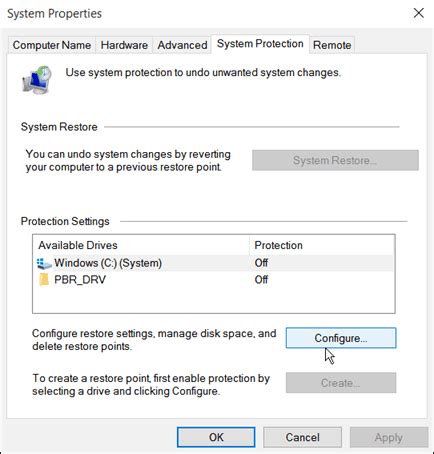The height and width of the screenshot is (454, 434).
Task: Click the Apply button
Action: point(389,437)
